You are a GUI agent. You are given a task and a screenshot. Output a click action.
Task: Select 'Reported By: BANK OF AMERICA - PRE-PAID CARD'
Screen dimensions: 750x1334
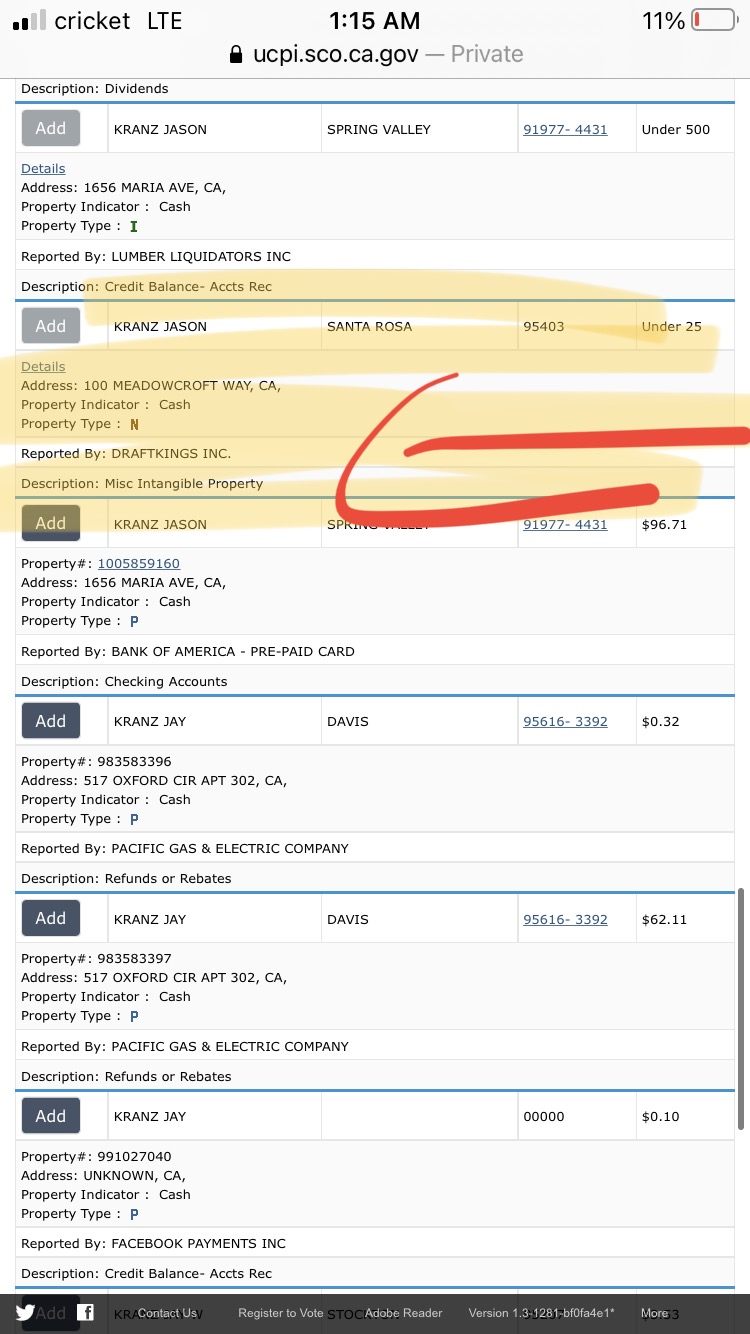pos(188,651)
